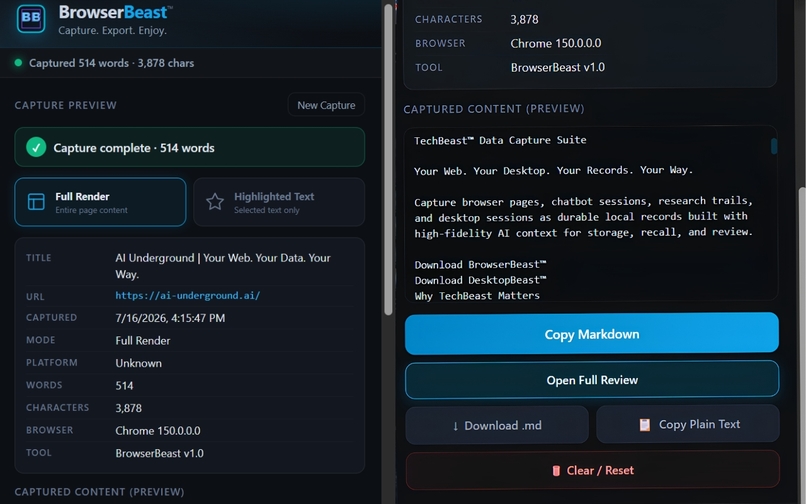Click the captured content preview scrollbar
806x504 pixels.
click(x=774, y=146)
